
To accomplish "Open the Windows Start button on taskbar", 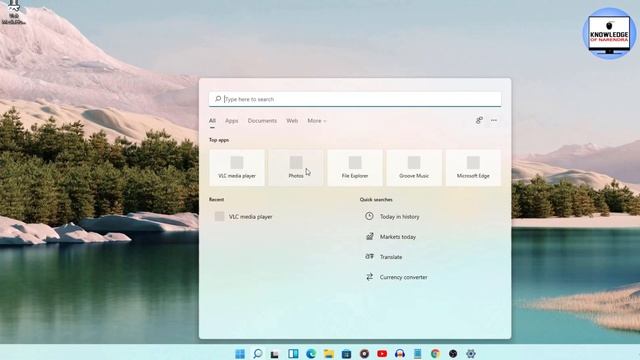I will coord(240,353).
